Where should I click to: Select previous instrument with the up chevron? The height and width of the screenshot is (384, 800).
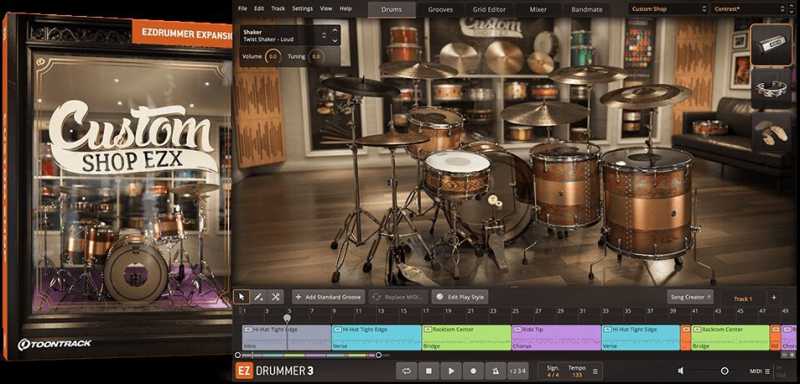pyautogui.click(x=334, y=31)
